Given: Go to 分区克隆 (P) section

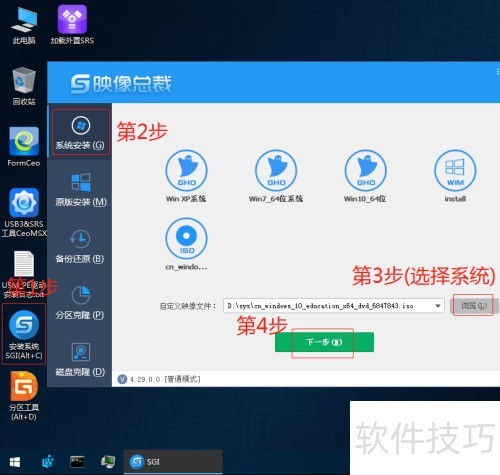Looking at the screenshot, I should pyautogui.click(x=80, y=302).
